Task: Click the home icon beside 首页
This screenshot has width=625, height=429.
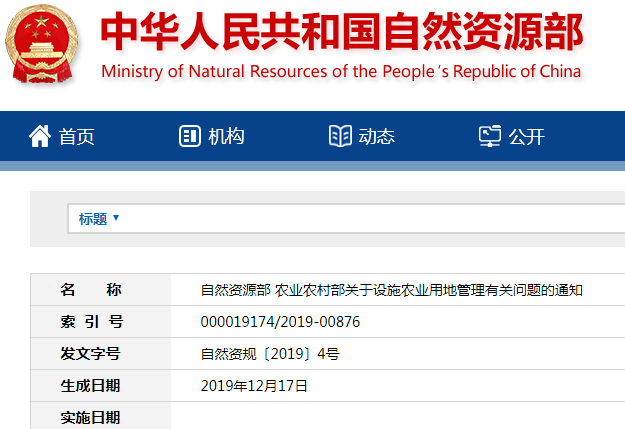Action: tap(40, 136)
